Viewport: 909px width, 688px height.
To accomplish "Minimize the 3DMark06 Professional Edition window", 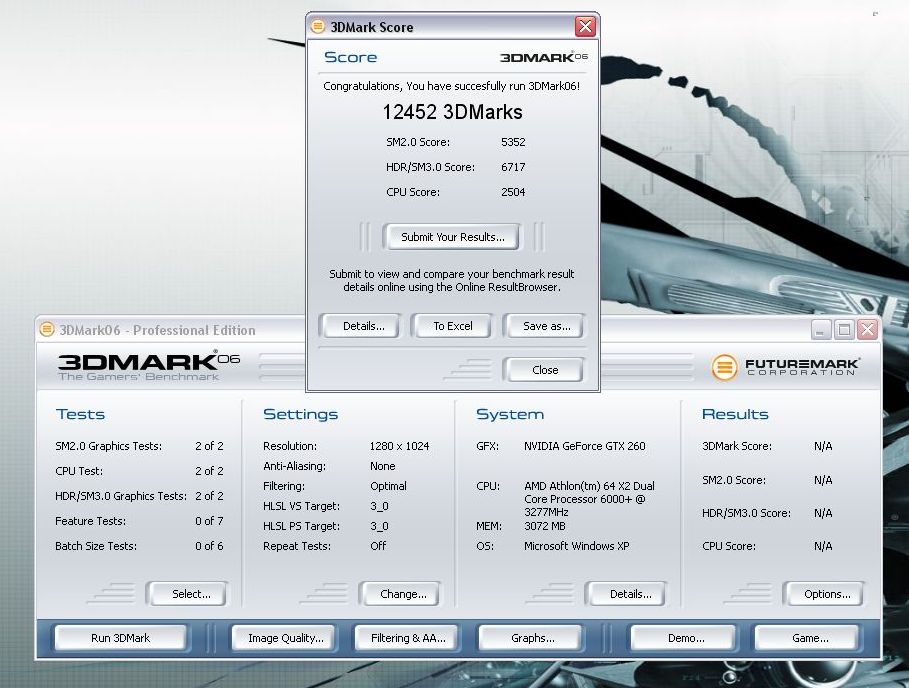I will click(x=820, y=330).
